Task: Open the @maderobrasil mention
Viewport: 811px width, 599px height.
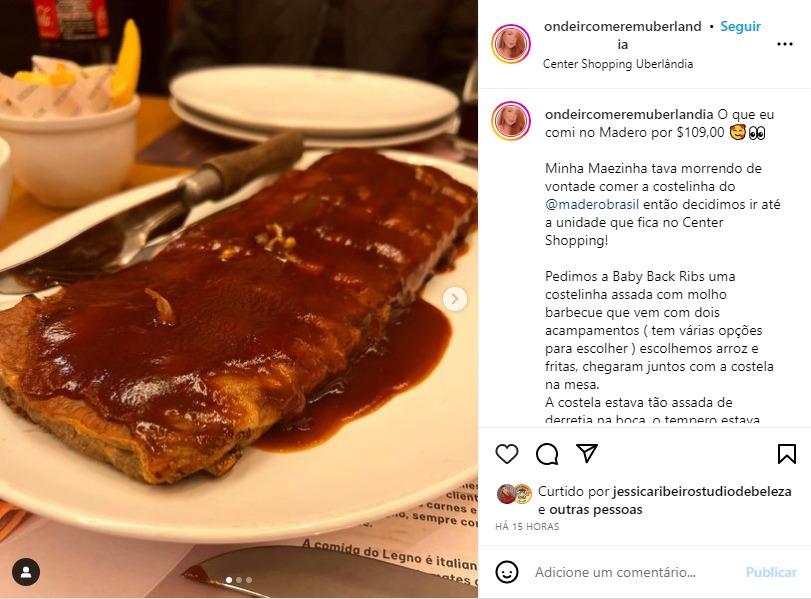Action: (592, 204)
